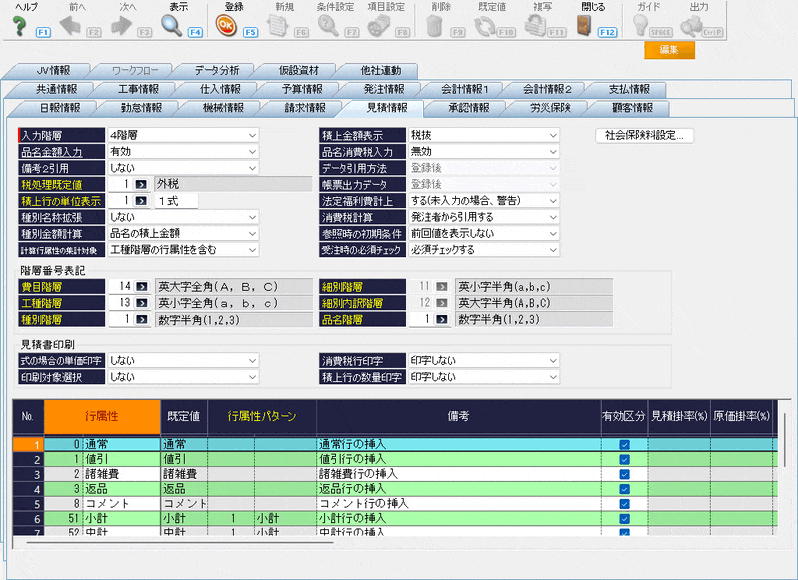Click lookup arrow button for 費目階層

[x=141, y=286]
